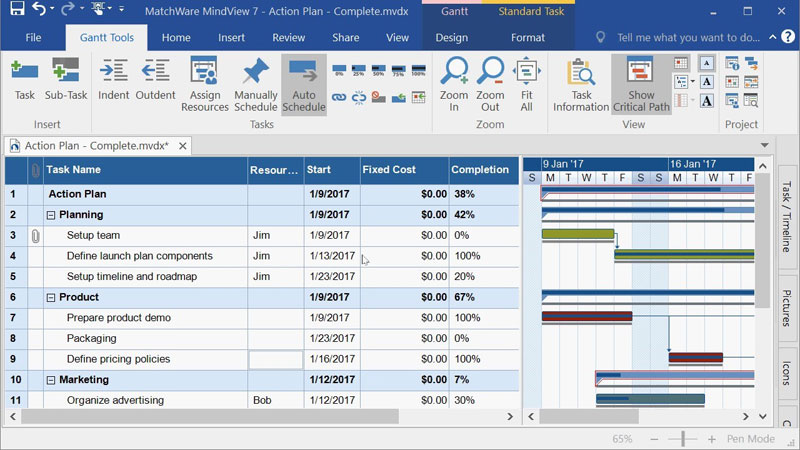Close the Action Plan - Complete.mvdx tab
Viewport: 800px width, 450px height.
tap(182, 146)
